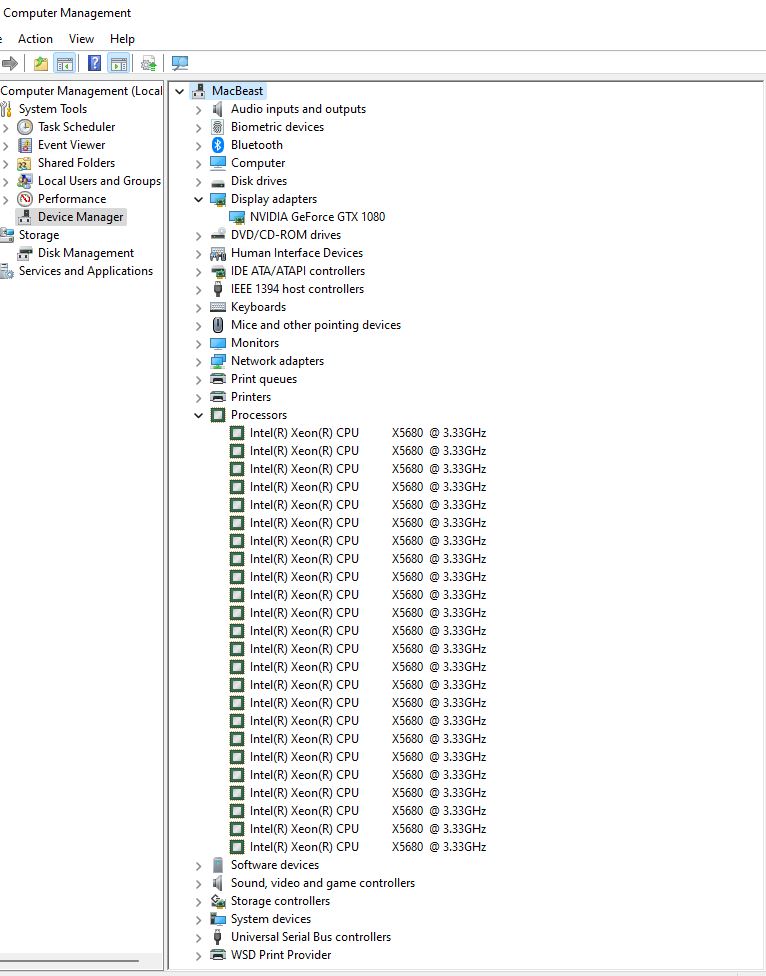
Task: Click the Printers icon
Action: click(218, 397)
